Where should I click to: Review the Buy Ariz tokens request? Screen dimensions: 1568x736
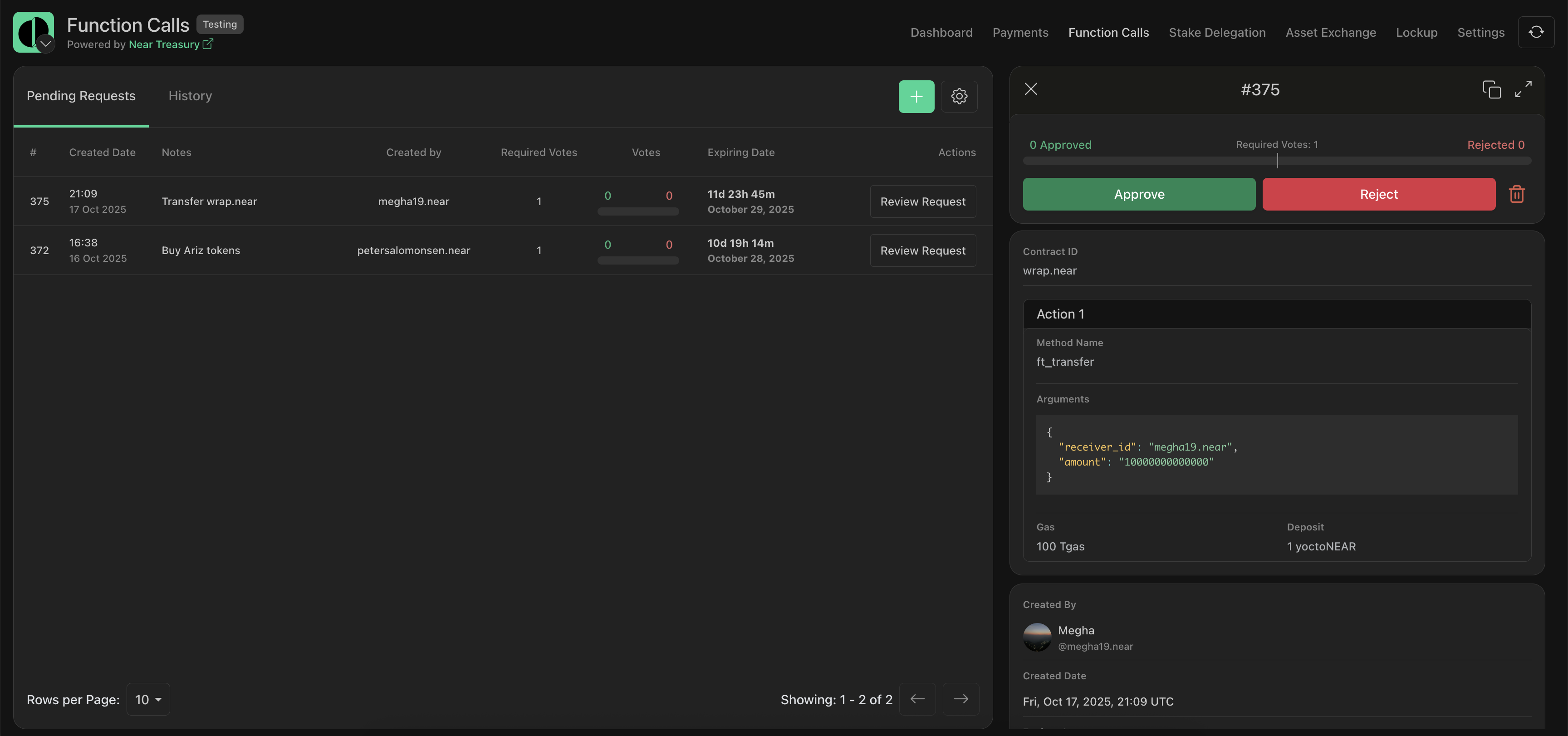[x=923, y=250]
